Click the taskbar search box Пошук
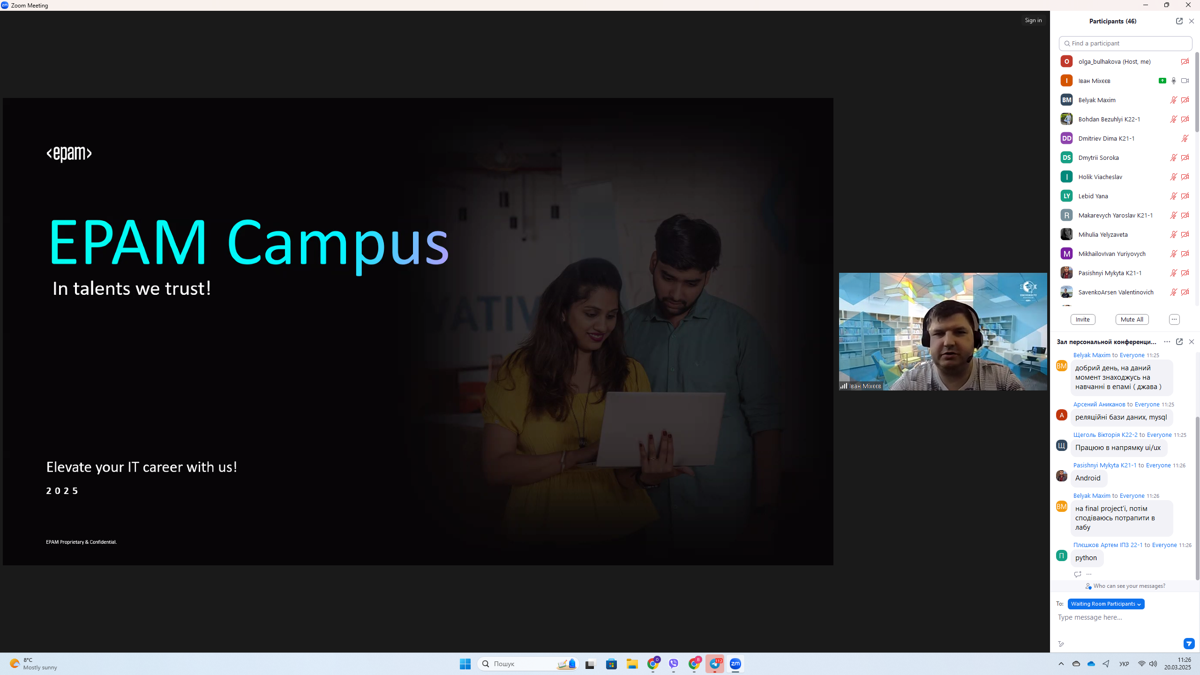The image size is (1200, 675). pos(528,664)
